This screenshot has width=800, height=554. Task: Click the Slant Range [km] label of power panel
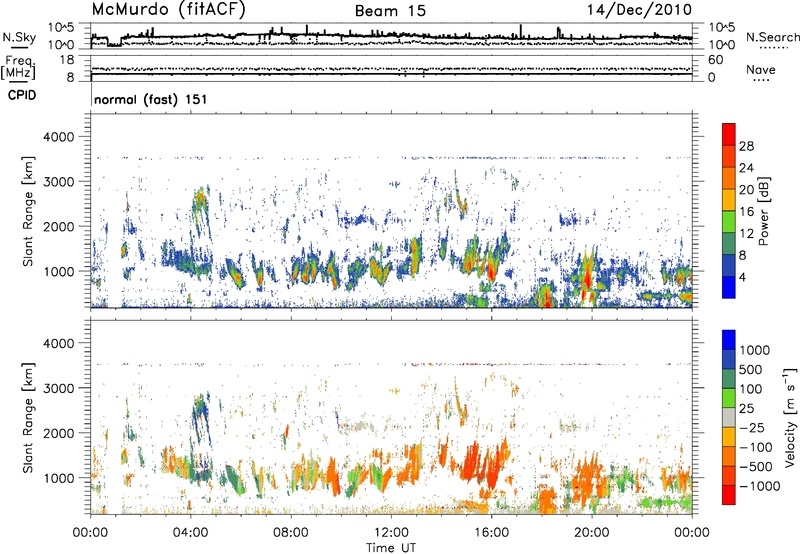(x=28, y=211)
